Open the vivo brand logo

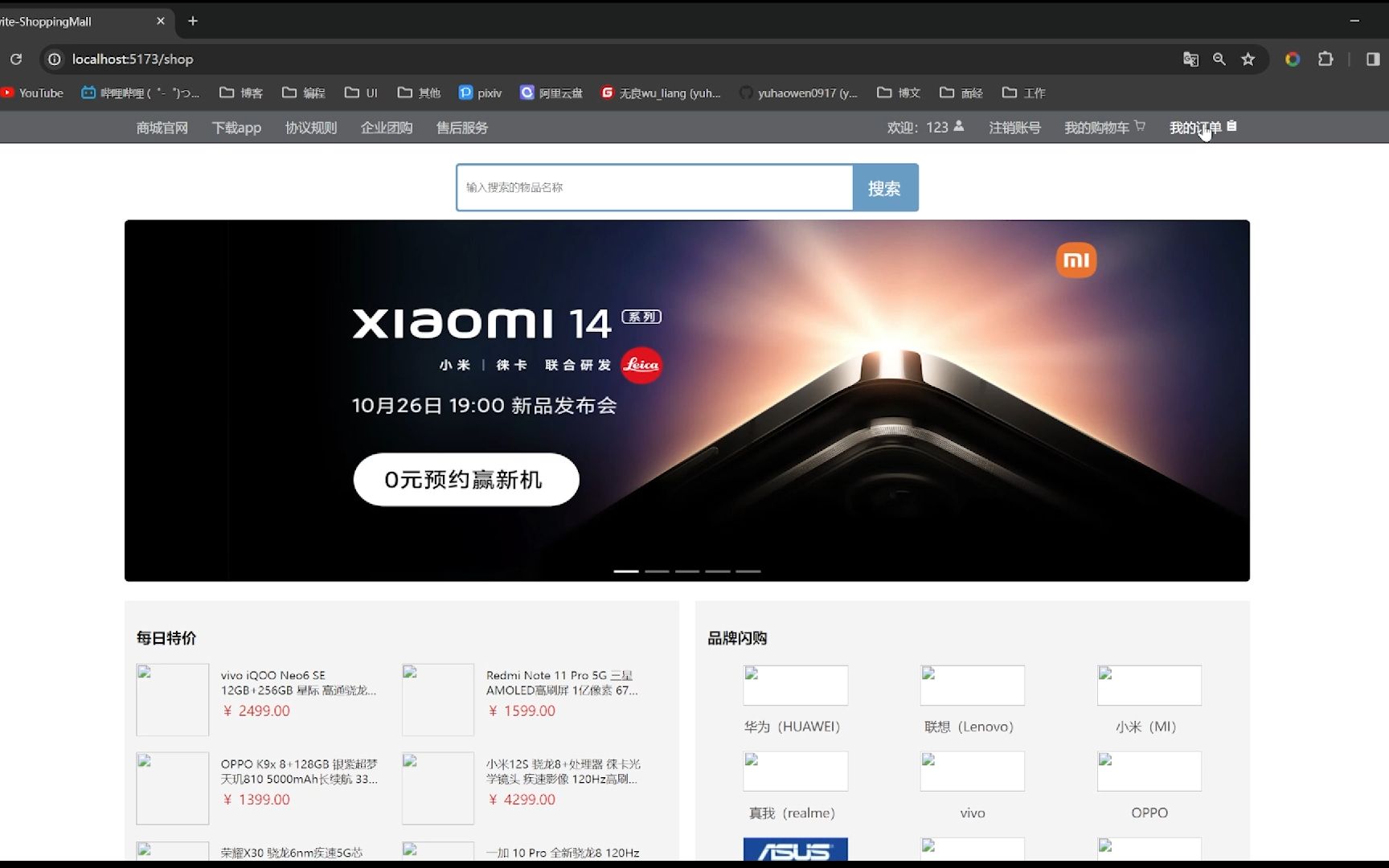click(973, 772)
